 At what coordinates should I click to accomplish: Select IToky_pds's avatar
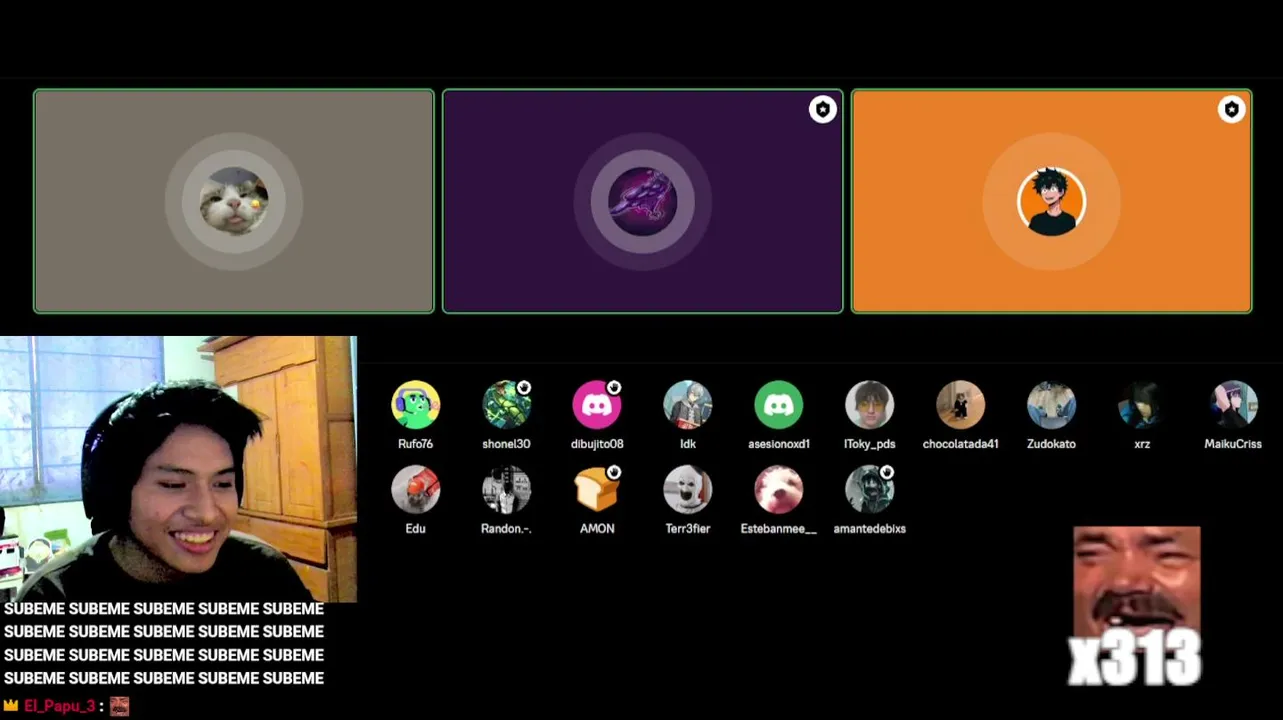tap(869, 405)
